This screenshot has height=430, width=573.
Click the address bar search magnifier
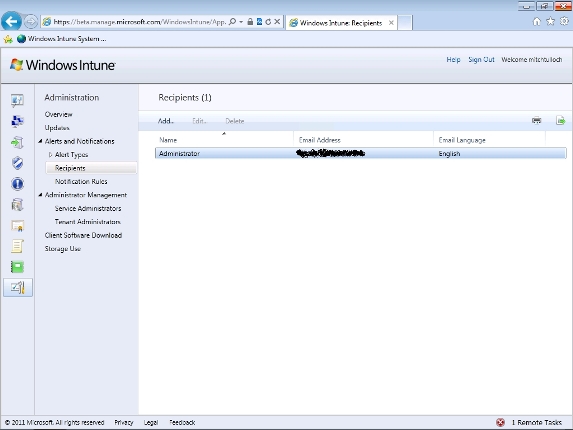[232, 22]
